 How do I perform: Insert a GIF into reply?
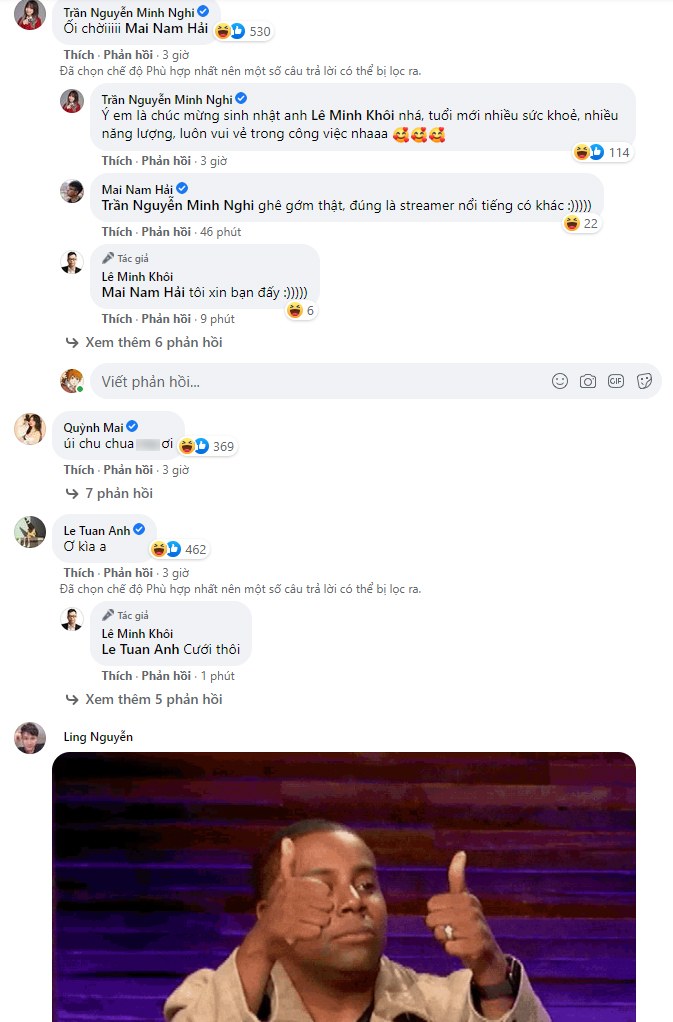(x=616, y=381)
